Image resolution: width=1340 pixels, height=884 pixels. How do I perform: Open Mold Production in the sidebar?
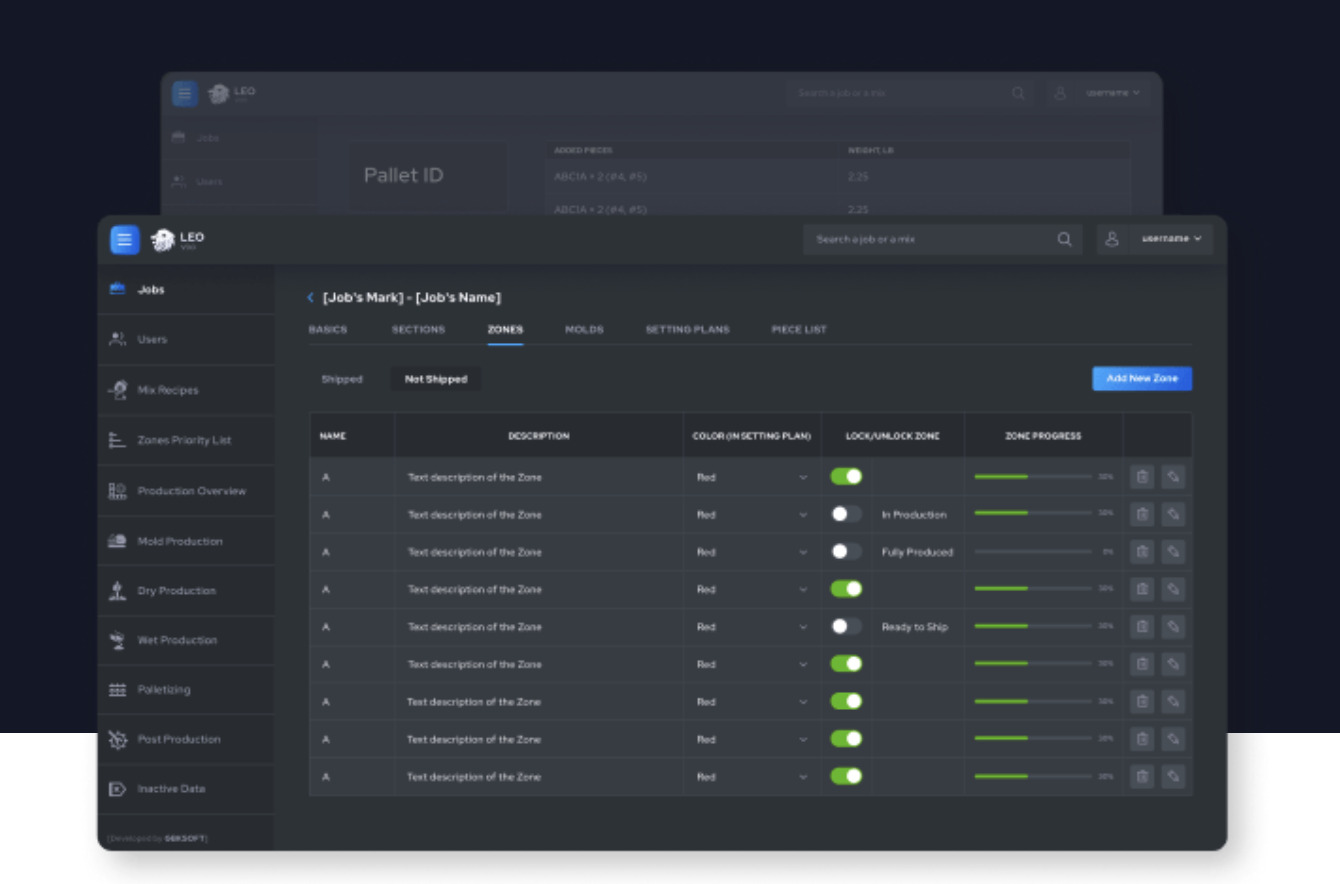186,541
